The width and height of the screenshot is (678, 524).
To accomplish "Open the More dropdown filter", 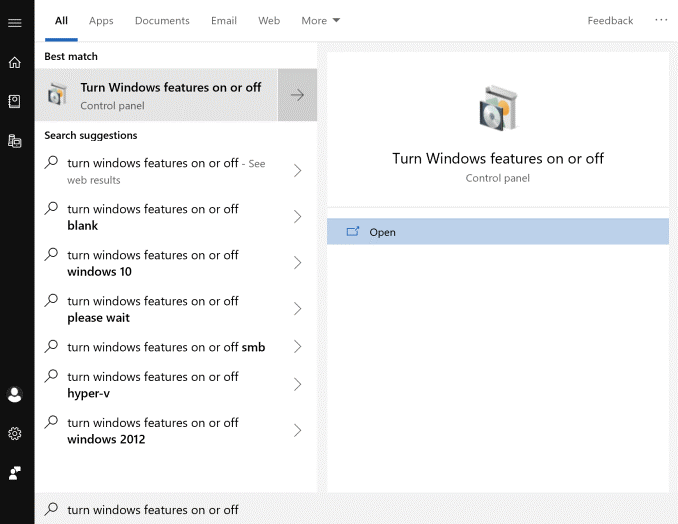I will coord(320,20).
